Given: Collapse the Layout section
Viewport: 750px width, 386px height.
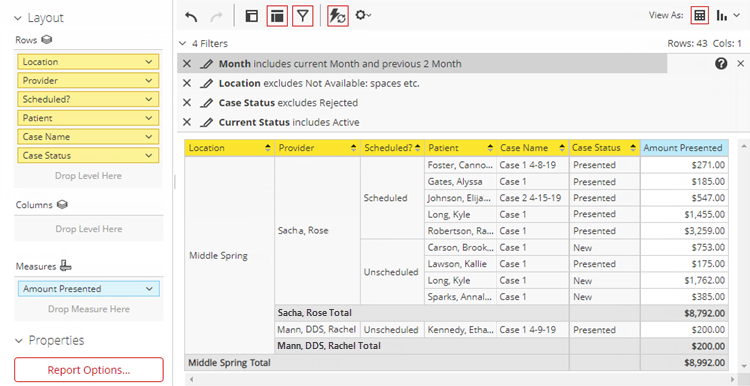Looking at the screenshot, I should coord(18,19).
